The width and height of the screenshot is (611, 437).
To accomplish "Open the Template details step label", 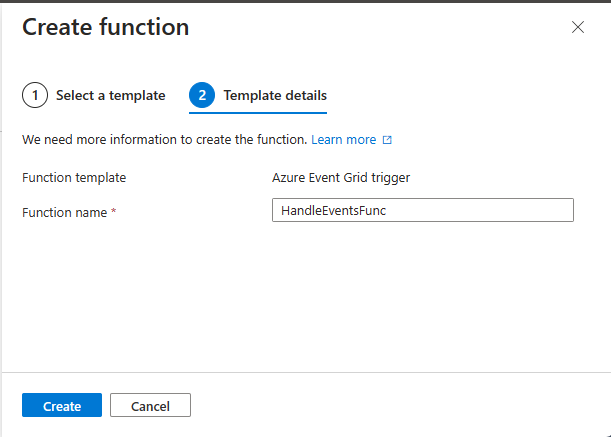I will click(275, 96).
